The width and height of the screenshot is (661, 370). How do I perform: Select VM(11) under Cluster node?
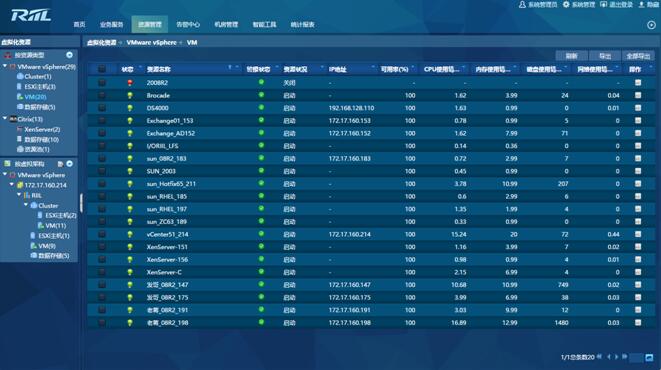[x=56, y=225]
